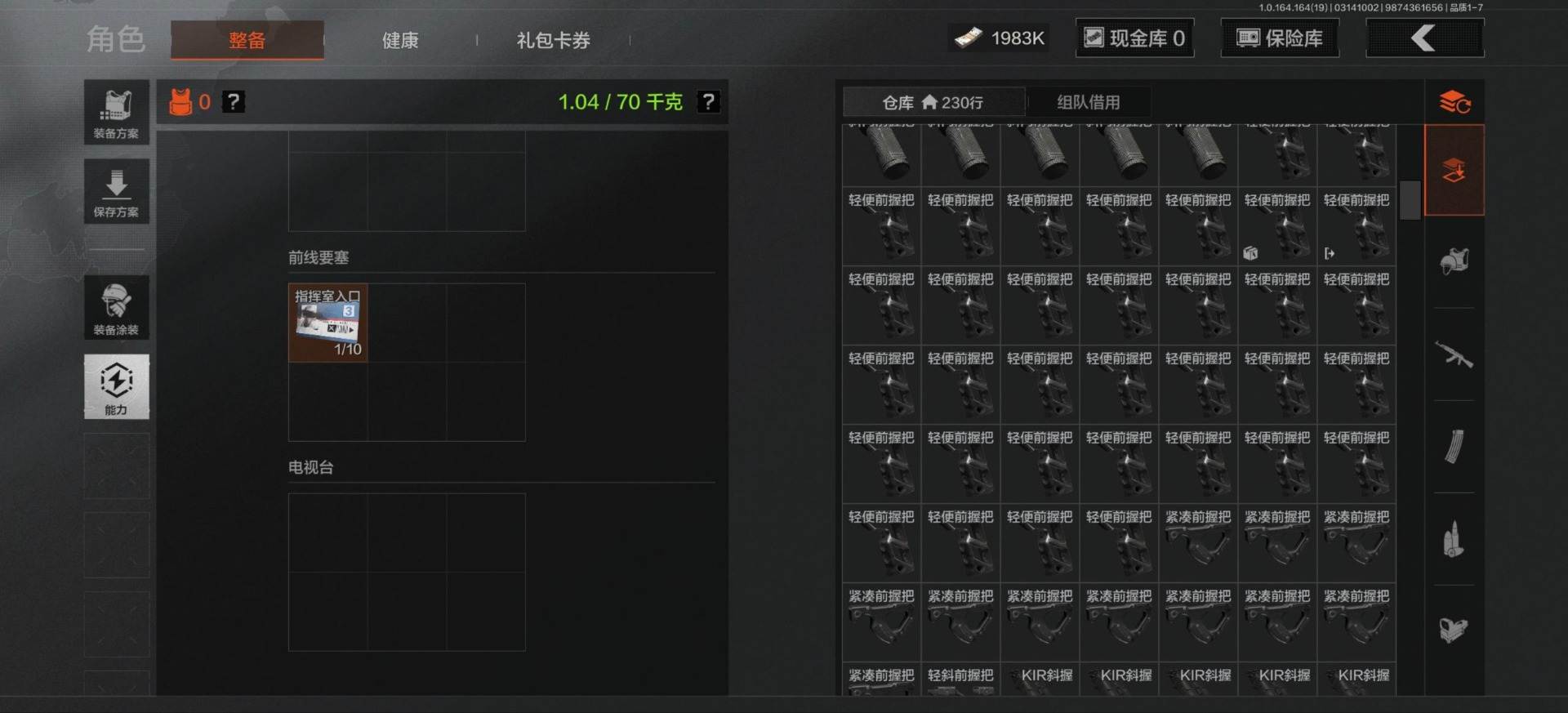Image resolution: width=1568 pixels, height=713 pixels.
Task: Filter warehouse by magazine icon
Action: [1454, 447]
